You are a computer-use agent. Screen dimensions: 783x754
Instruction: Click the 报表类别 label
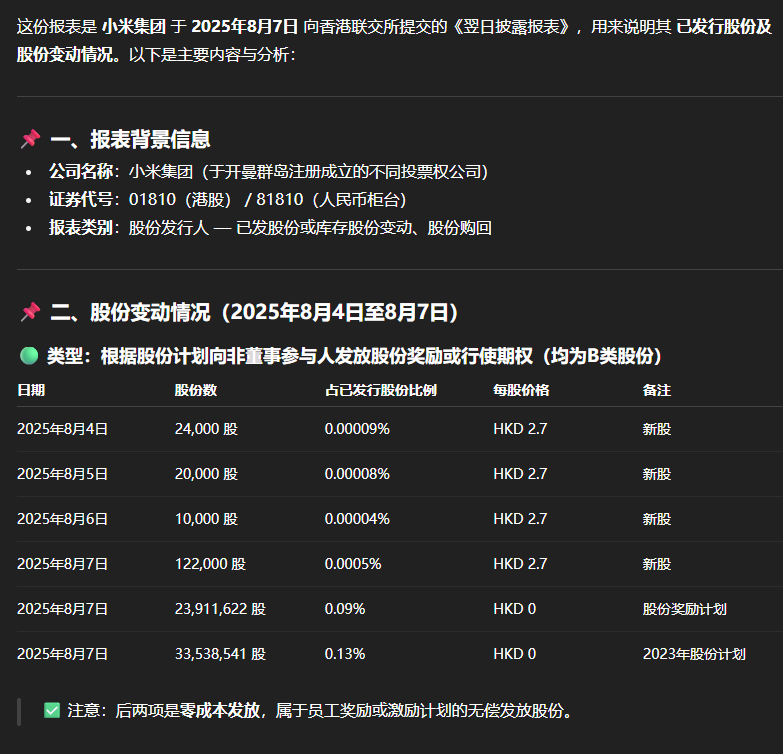click(81, 228)
